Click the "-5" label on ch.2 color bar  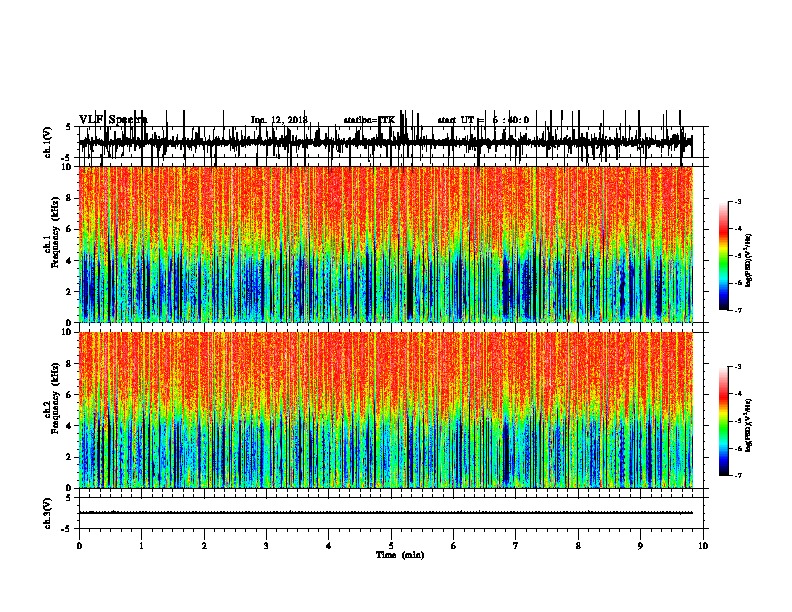(738, 421)
